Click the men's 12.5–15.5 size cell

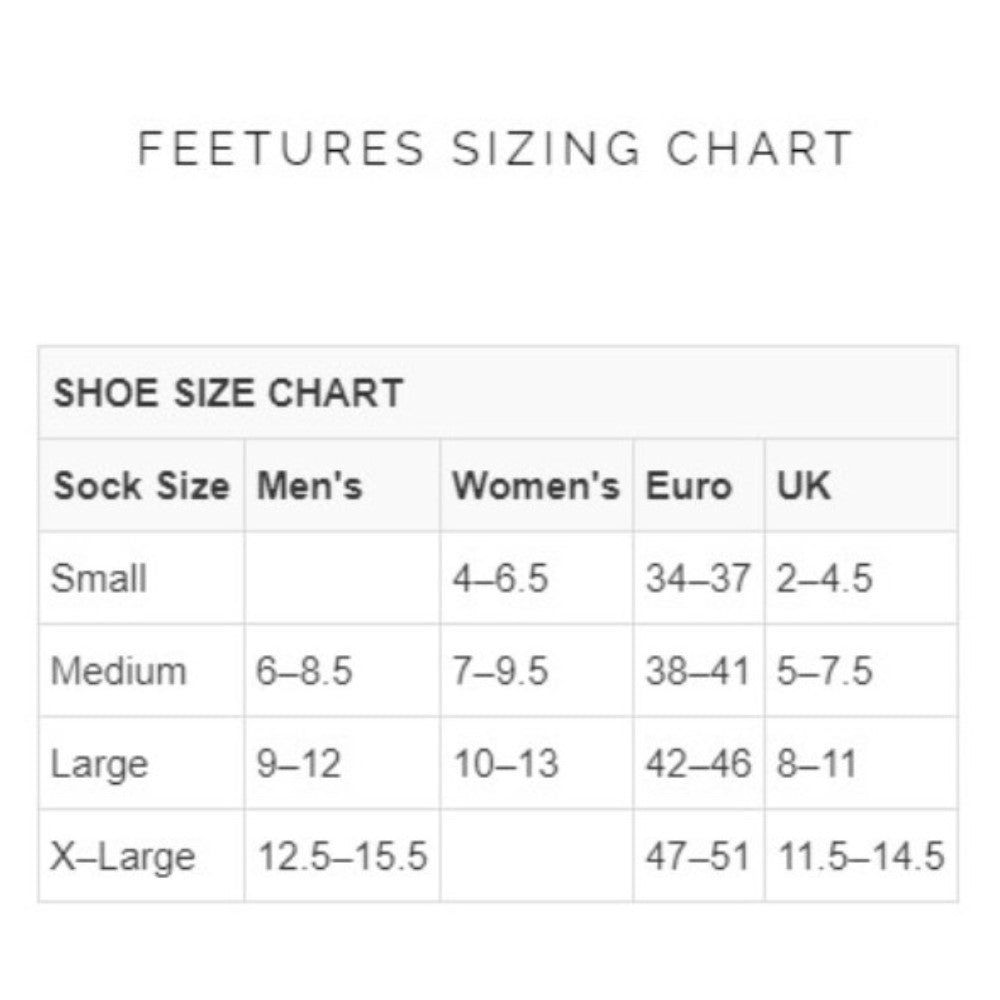tap(343, 857)
